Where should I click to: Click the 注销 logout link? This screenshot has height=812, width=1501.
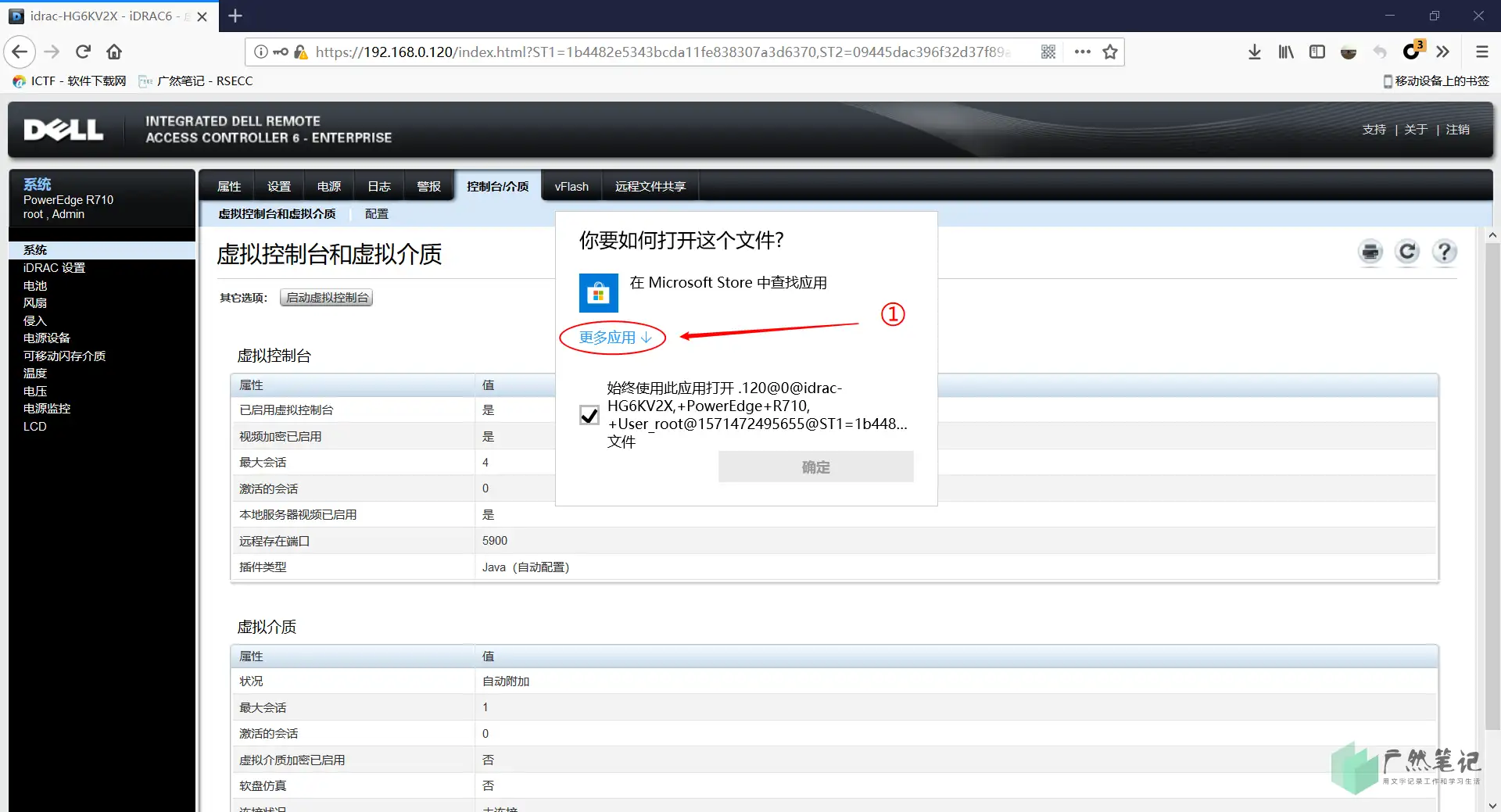[1458, 130]
